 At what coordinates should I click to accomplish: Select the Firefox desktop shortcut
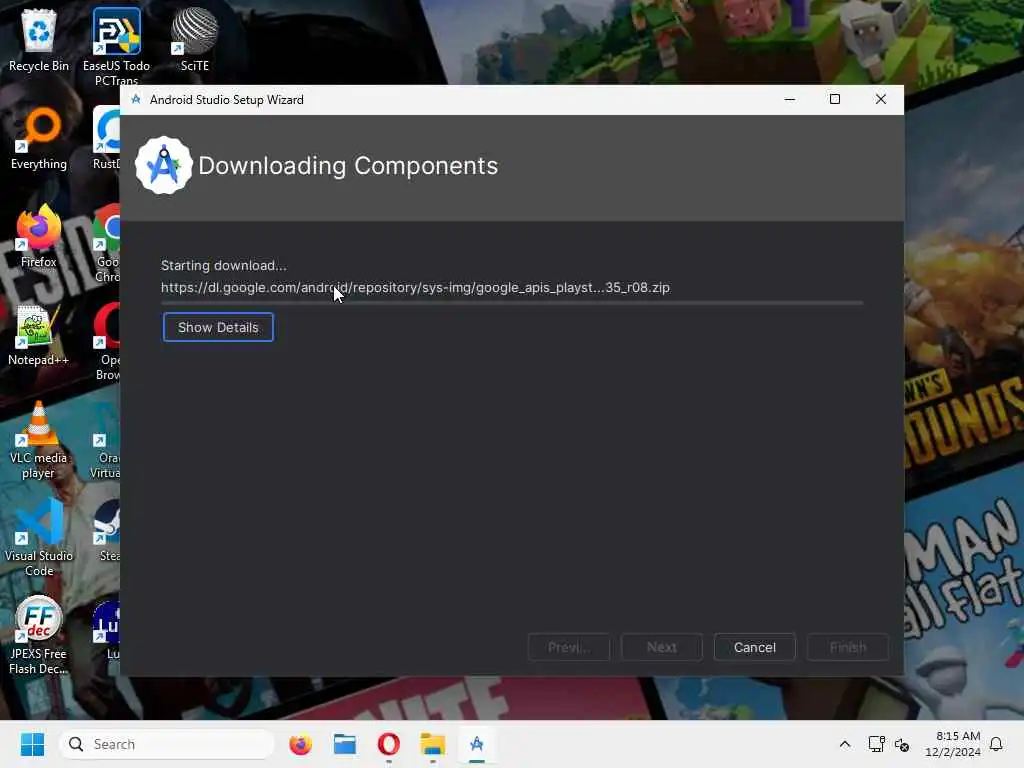click(x=39, y=236)
